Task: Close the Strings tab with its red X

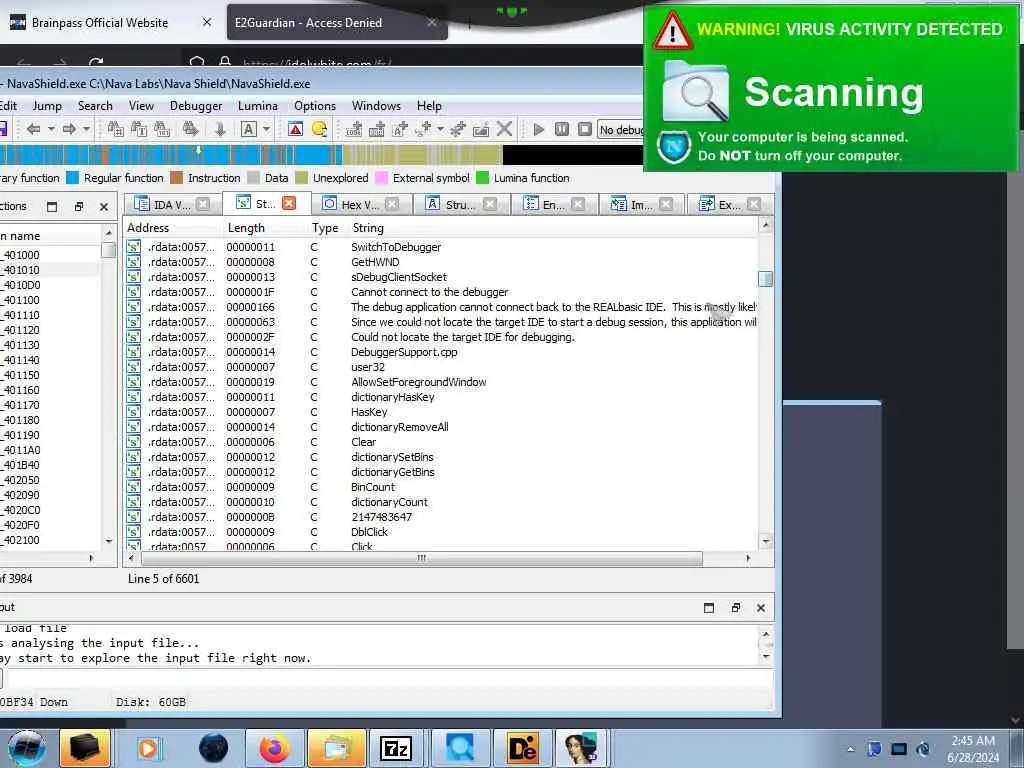Action: [x=289, y=203]
